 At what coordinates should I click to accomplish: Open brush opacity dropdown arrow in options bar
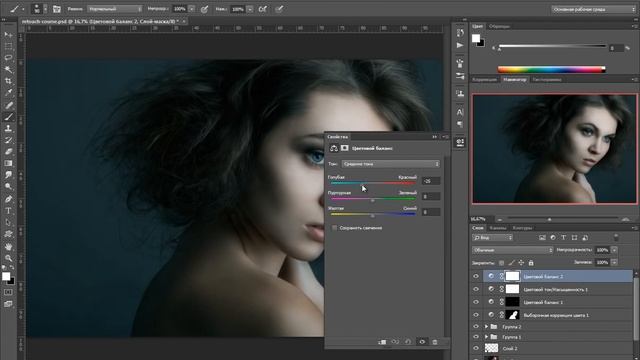(191, 9)
